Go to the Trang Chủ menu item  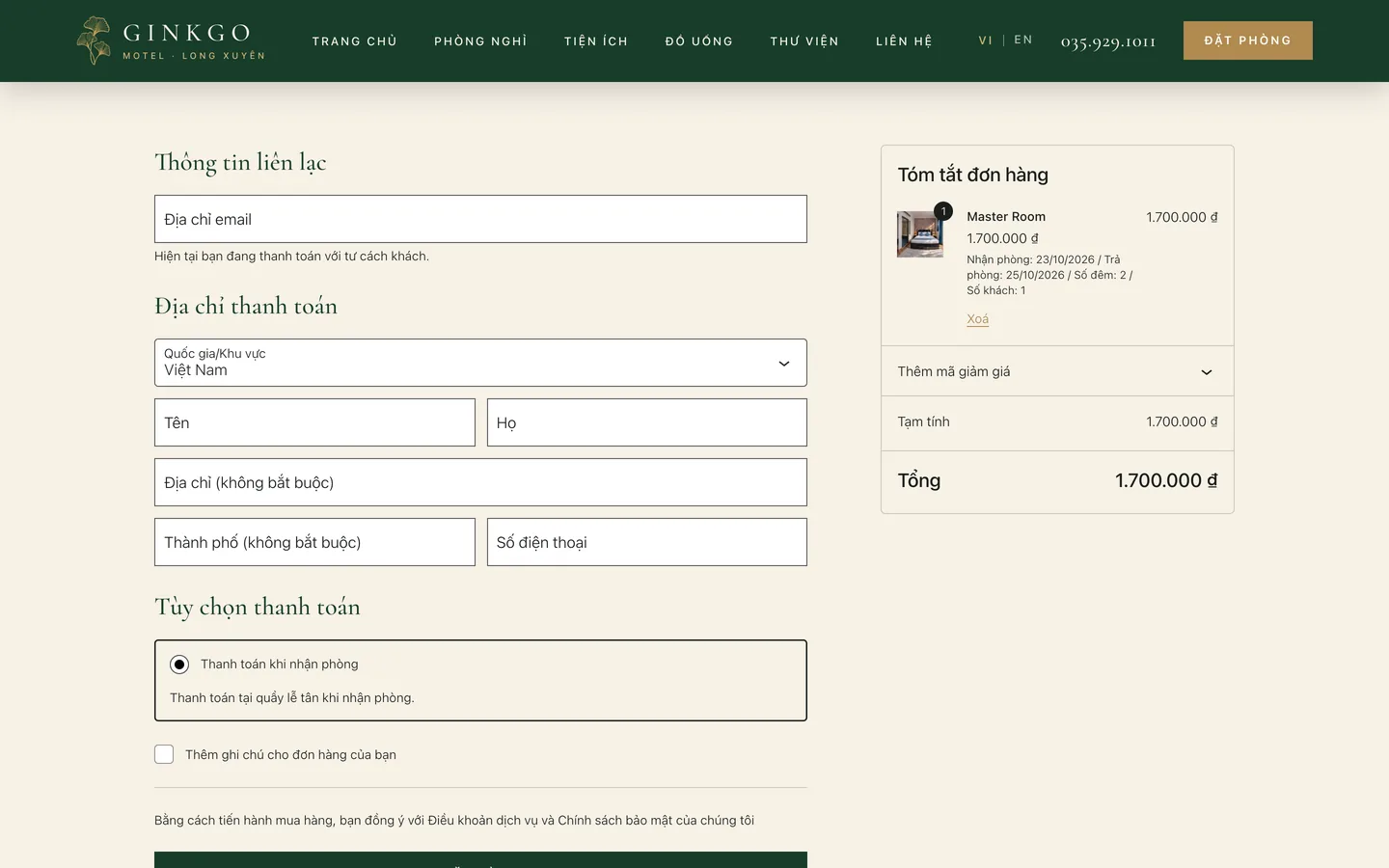point(355,41)
